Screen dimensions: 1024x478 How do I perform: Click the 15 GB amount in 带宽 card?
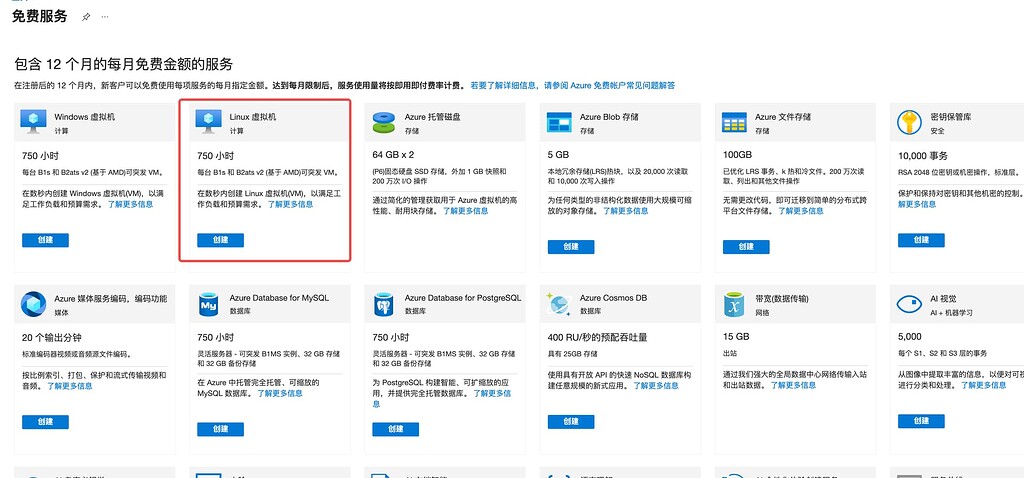(736, 338)
